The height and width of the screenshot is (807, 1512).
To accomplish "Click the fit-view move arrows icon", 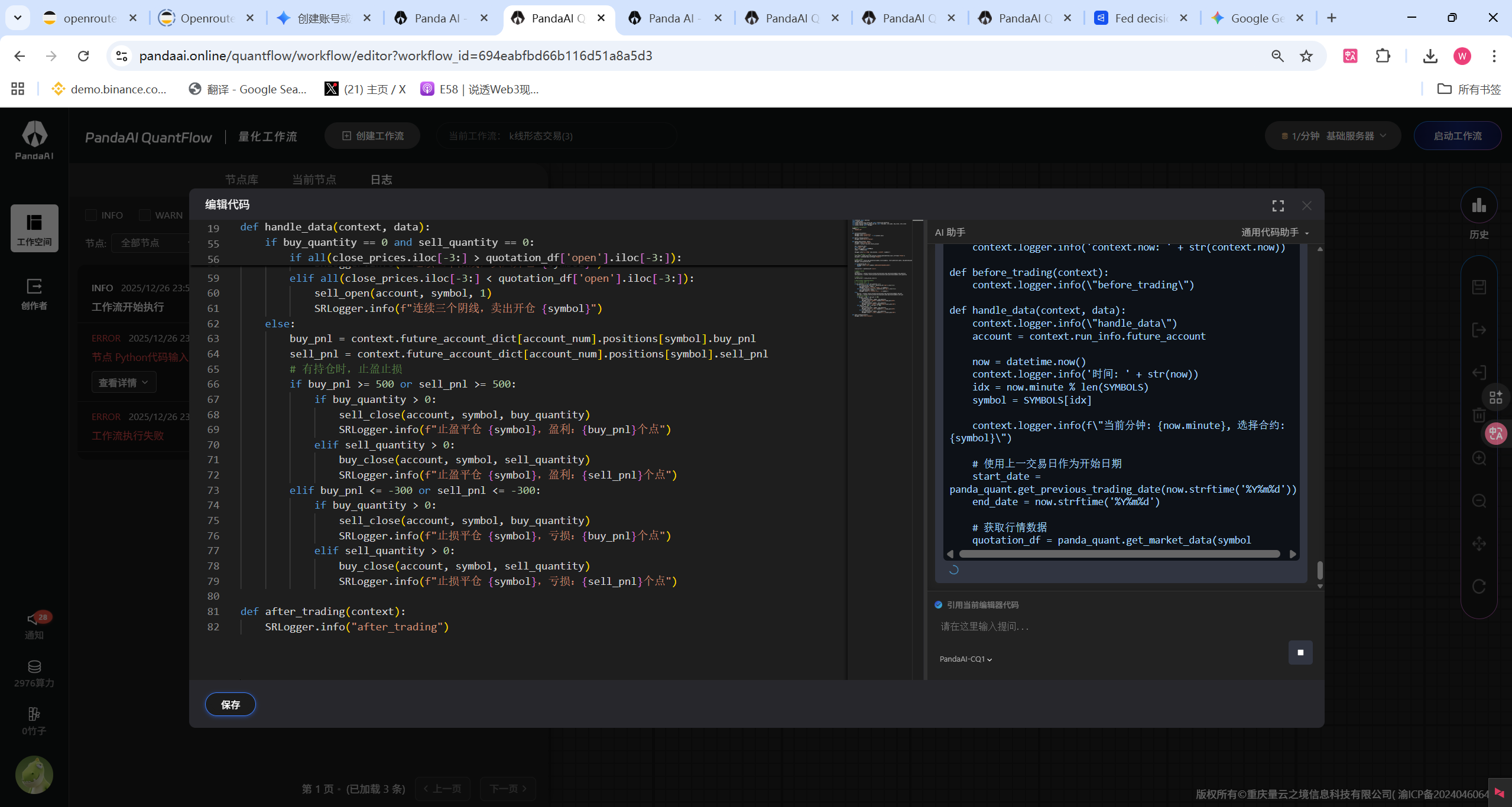I will click(1479, 544).
